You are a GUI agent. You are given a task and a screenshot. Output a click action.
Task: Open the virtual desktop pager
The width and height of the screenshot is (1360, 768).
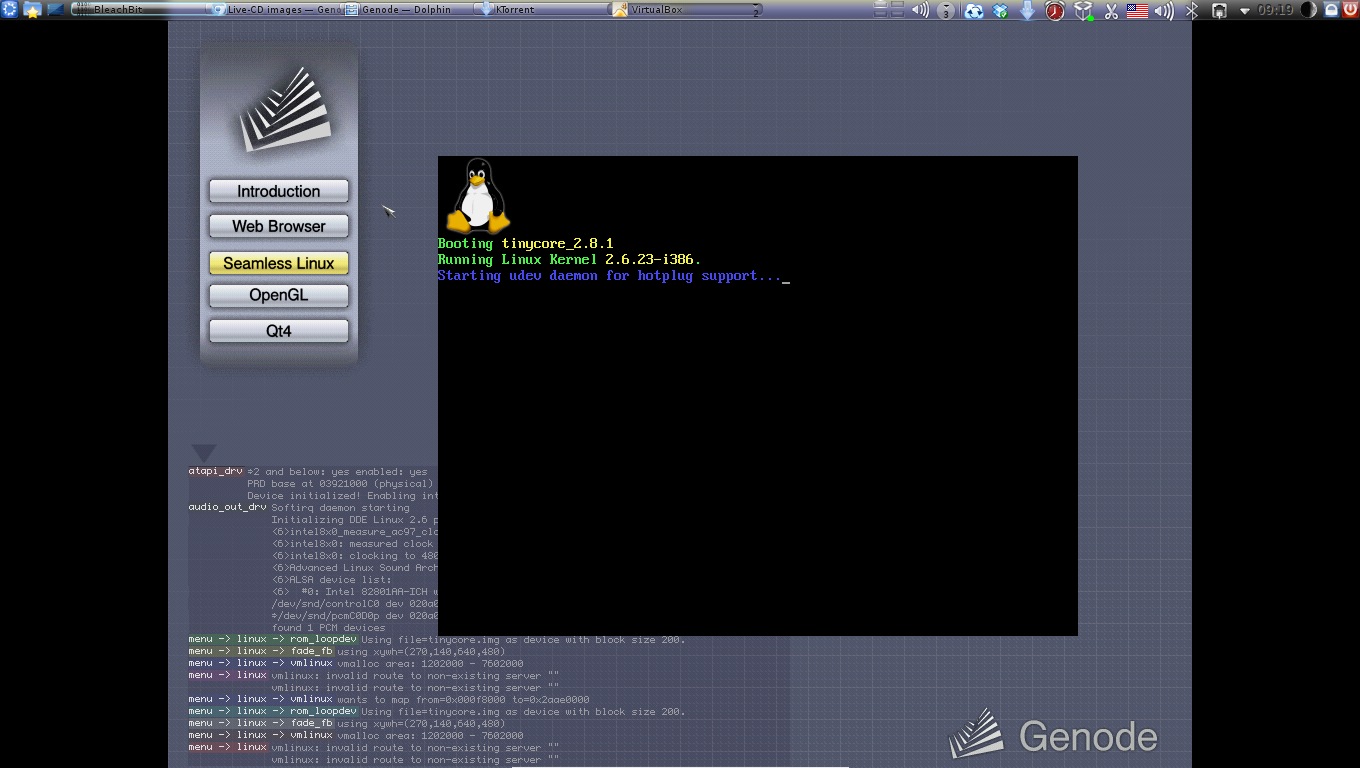(x=889, y=10)
